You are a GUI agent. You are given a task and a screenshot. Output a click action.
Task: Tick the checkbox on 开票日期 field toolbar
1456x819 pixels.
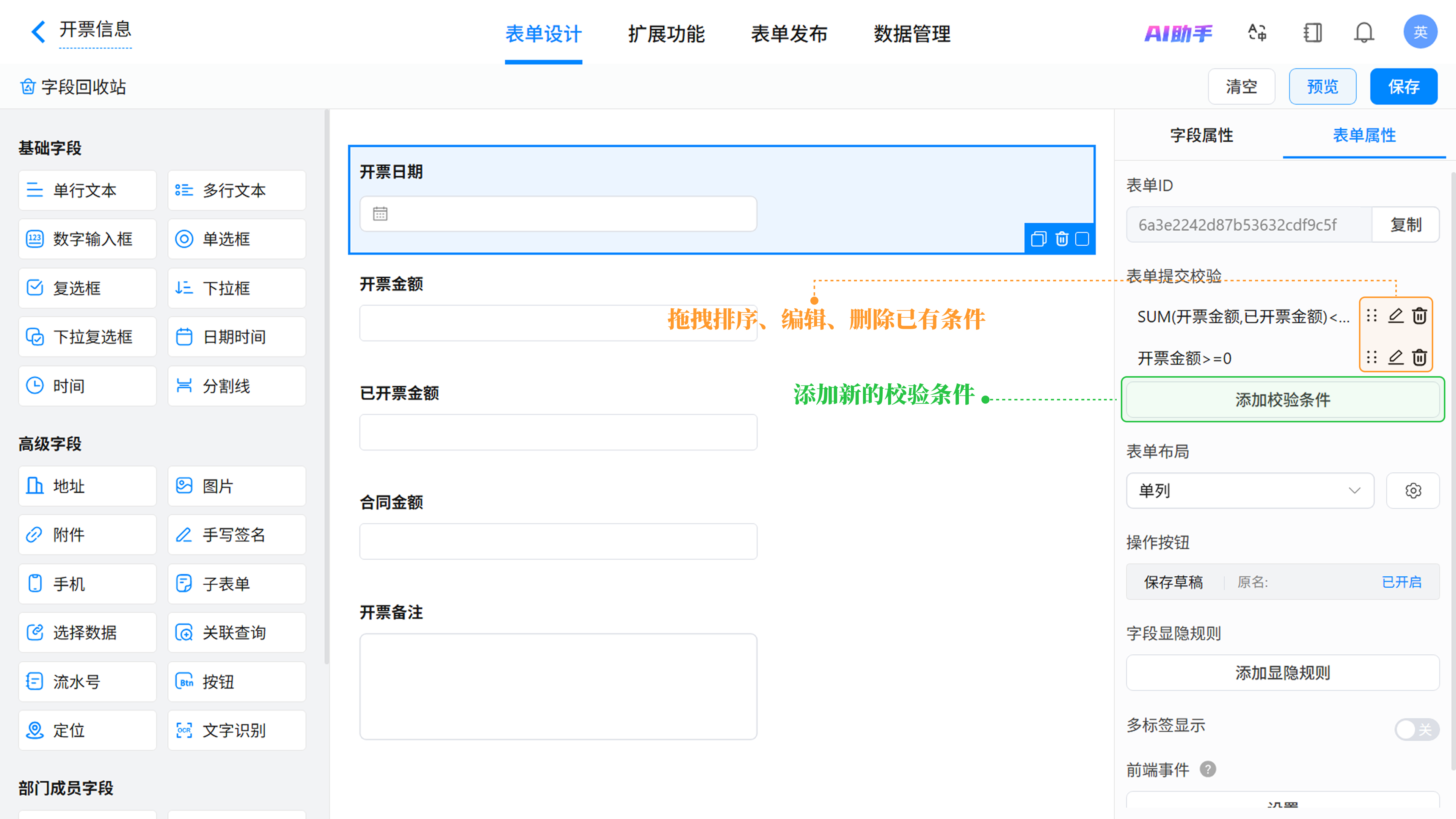[x=1082, y=239]
